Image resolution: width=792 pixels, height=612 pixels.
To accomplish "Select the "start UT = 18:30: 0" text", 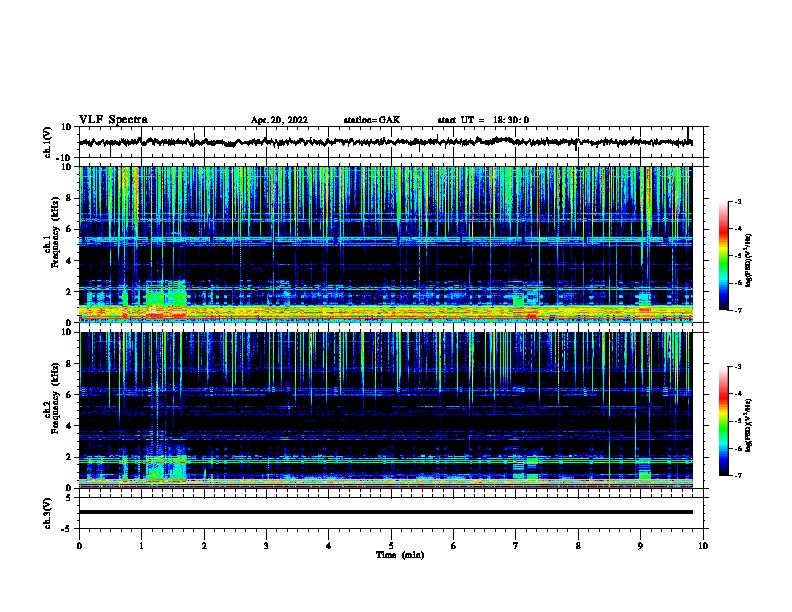I will (x=483, y=120).
